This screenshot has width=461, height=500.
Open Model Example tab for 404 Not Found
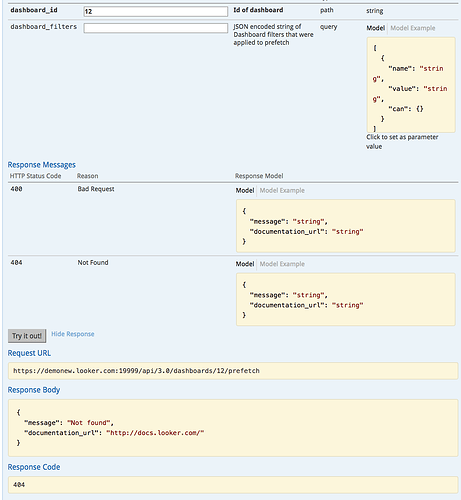click(x=282, y=264)
